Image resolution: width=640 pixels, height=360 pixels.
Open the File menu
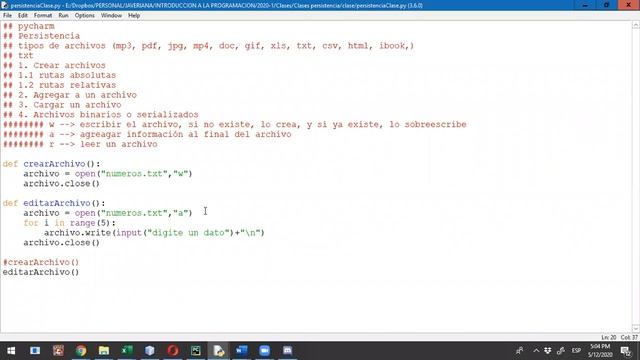point(7,16)
